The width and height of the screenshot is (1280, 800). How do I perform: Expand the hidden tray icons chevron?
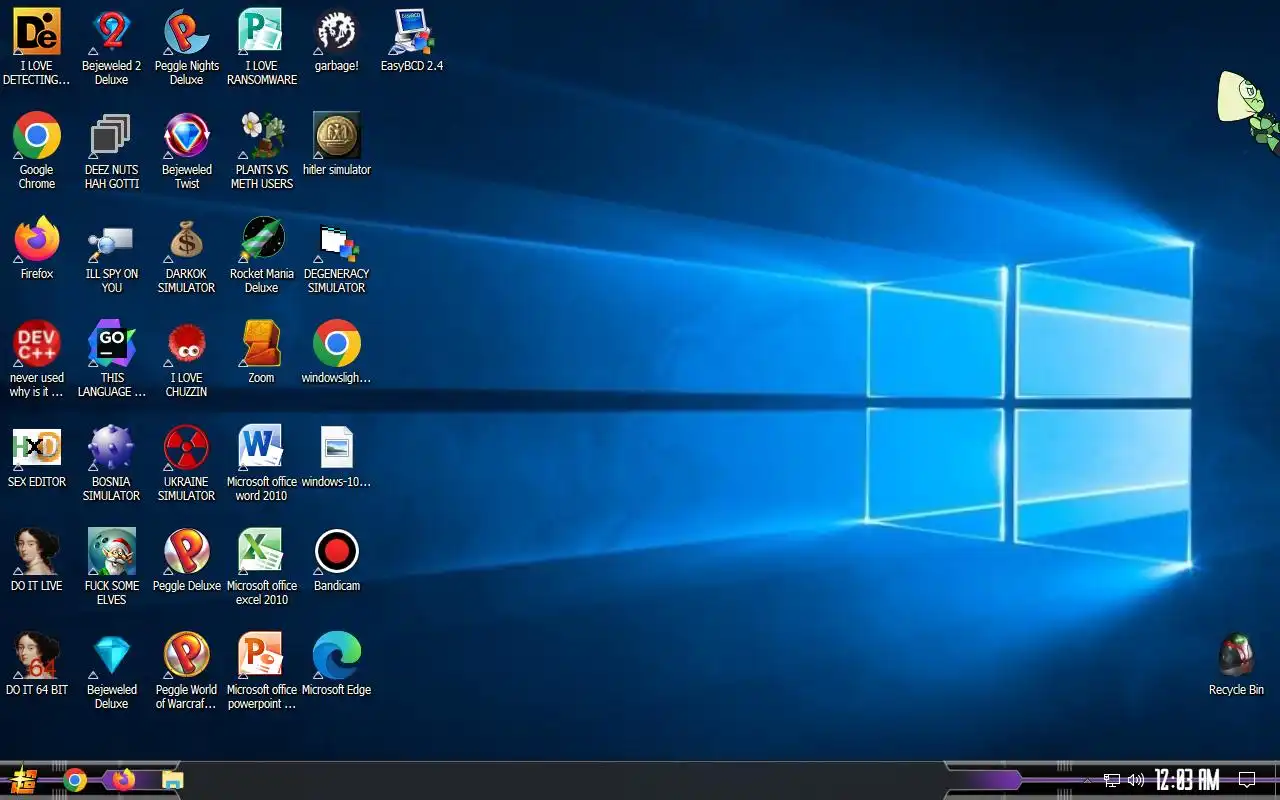[1087, 780]
